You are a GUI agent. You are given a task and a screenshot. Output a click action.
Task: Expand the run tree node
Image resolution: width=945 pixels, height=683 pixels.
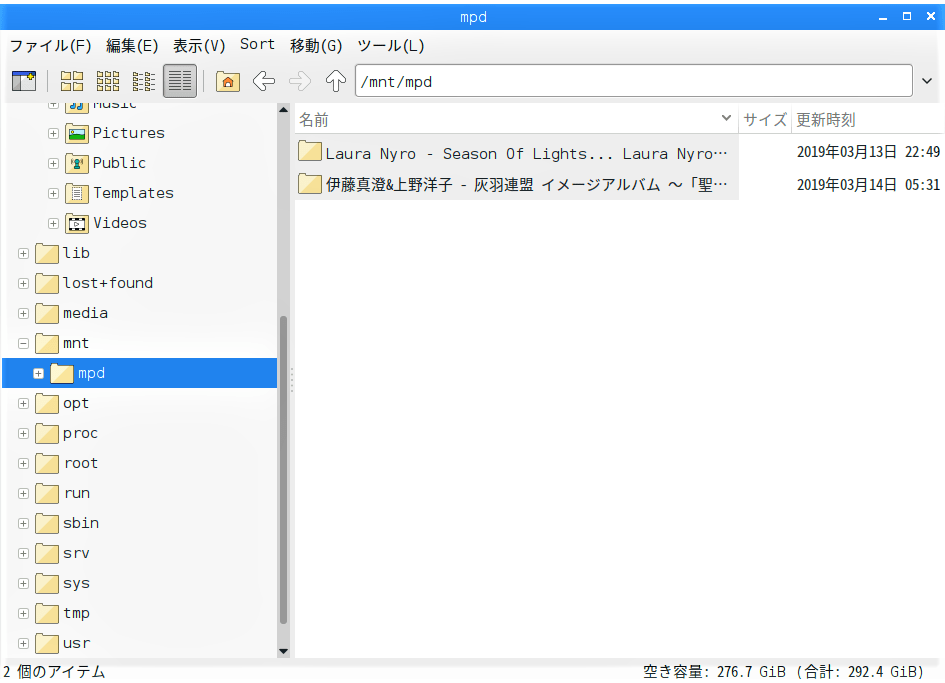pos(24,494)
